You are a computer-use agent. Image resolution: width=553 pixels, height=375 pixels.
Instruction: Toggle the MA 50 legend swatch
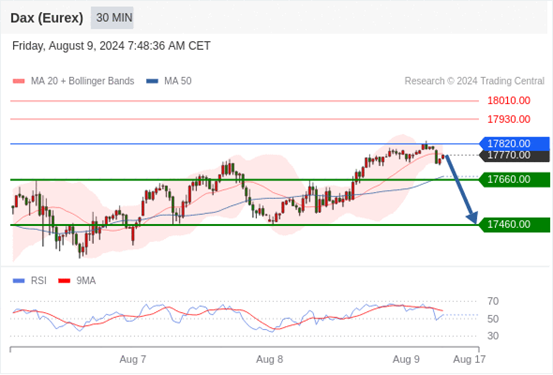(x=152, y=81)
